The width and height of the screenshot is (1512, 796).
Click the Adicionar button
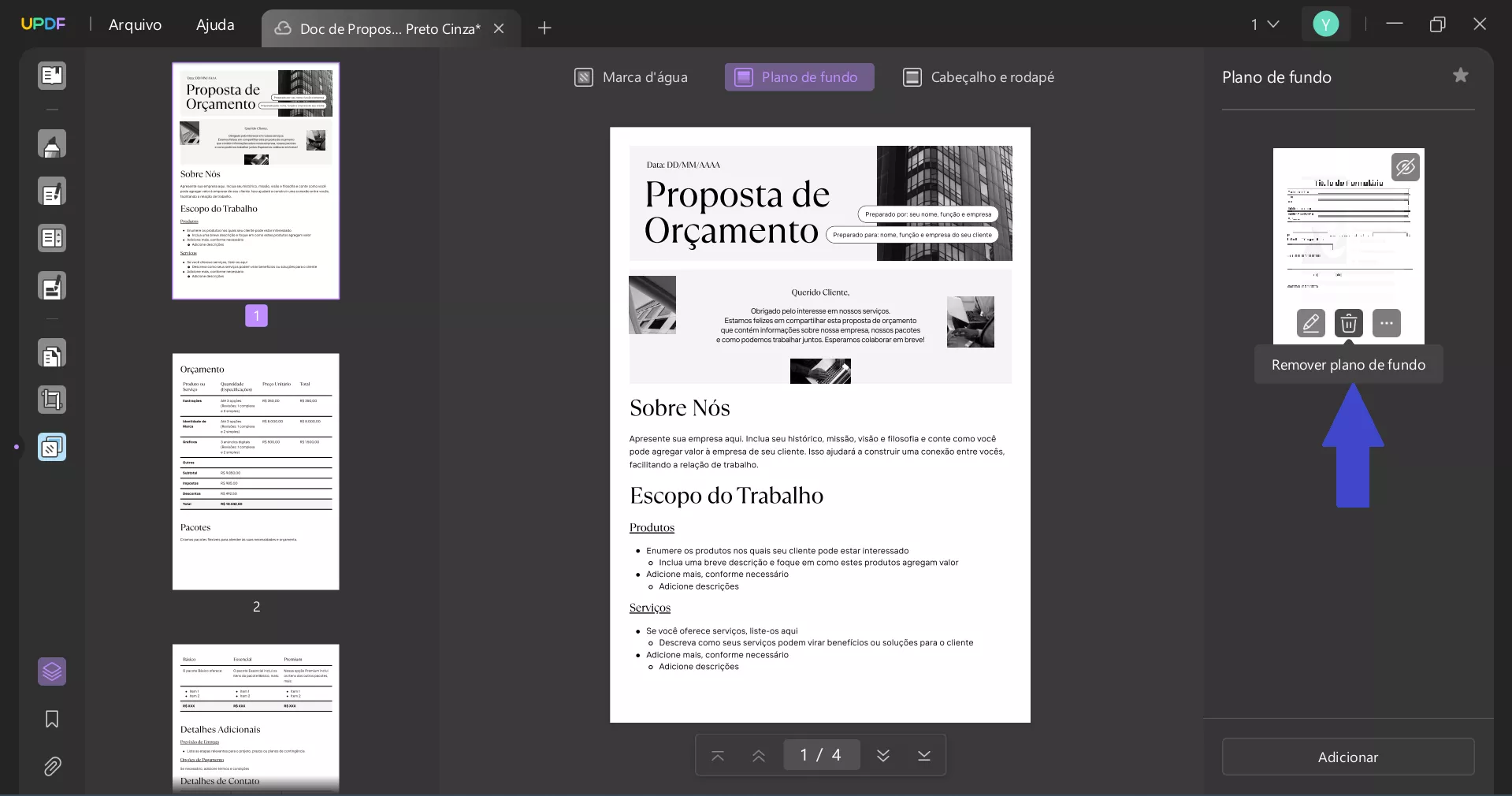[1347, 757]
